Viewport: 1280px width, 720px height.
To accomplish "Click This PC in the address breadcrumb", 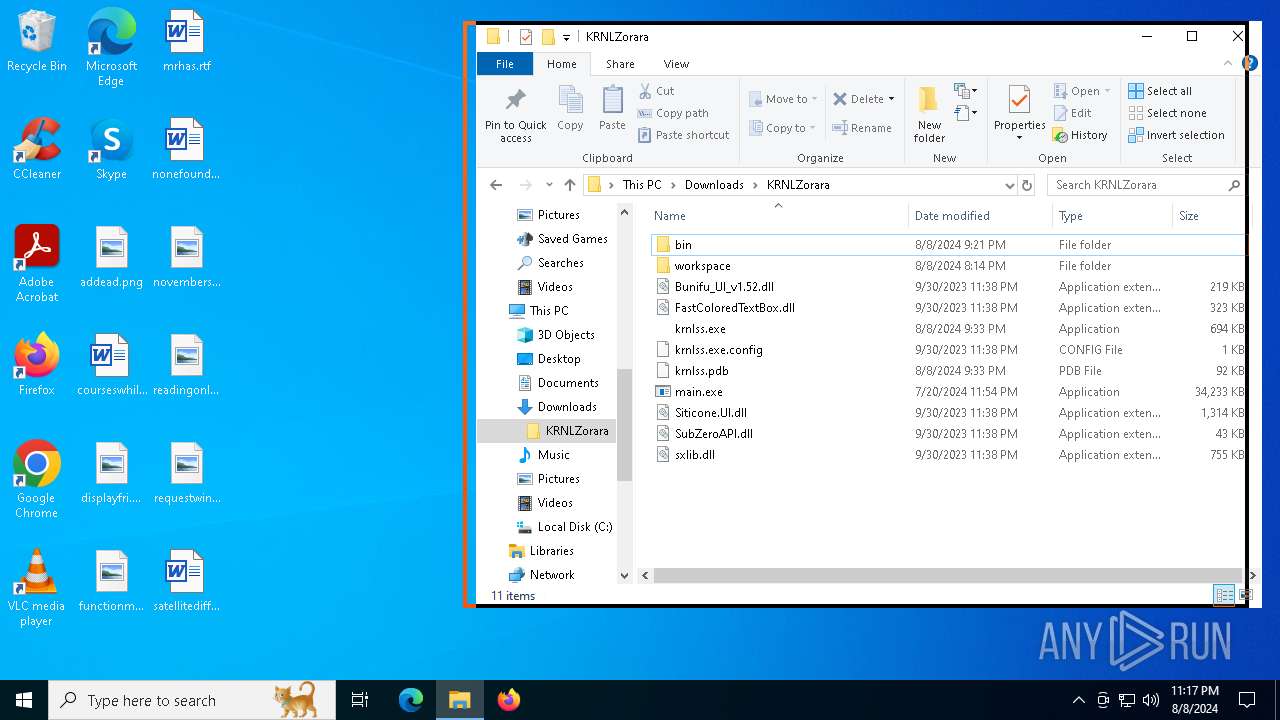I will click(x=641, y=185).
